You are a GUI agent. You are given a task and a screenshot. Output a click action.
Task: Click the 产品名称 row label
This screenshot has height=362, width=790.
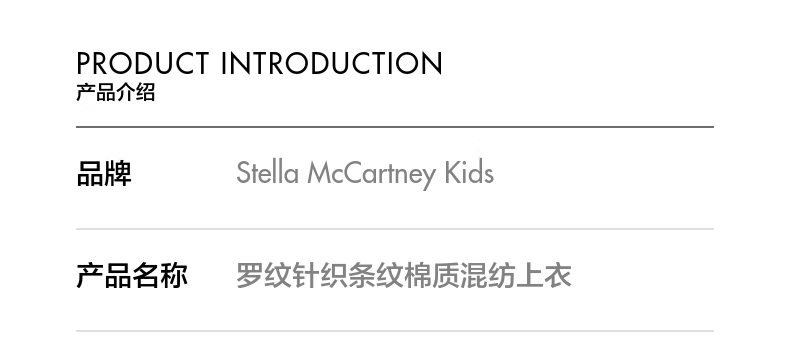coord(132,275)
